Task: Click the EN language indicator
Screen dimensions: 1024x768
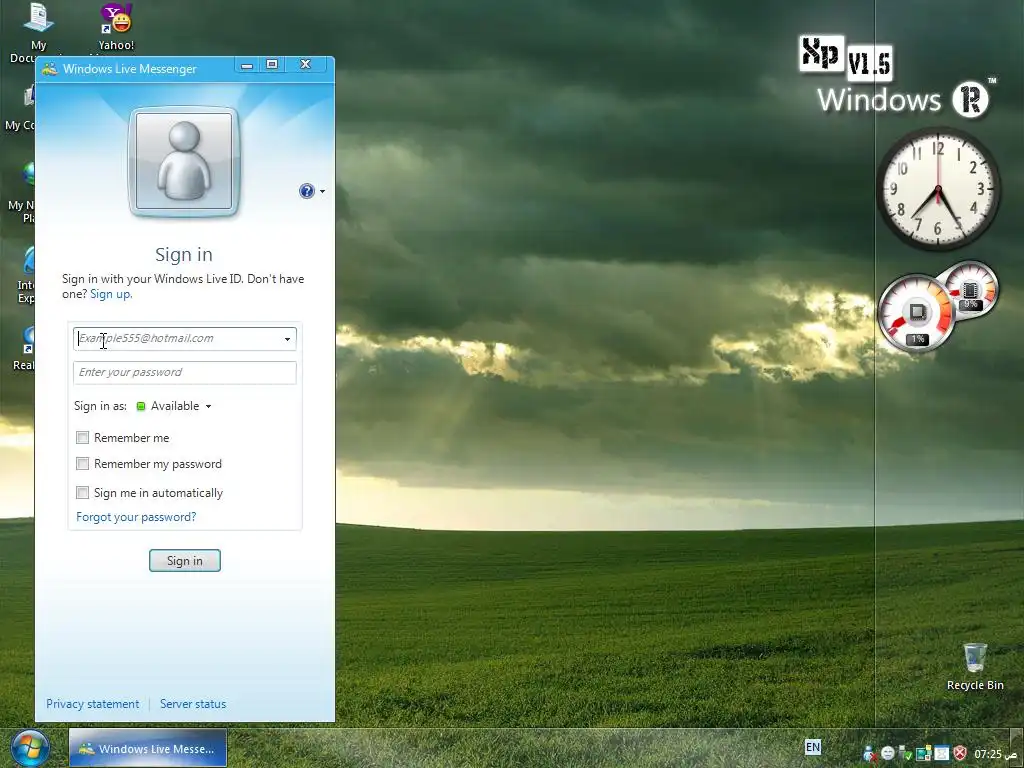Action: click(812, 747)
